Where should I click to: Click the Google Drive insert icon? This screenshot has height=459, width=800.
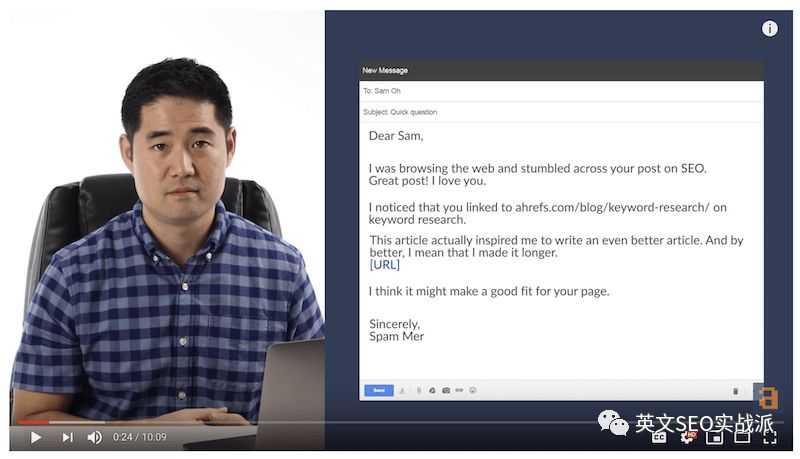(x=432, y=391)
